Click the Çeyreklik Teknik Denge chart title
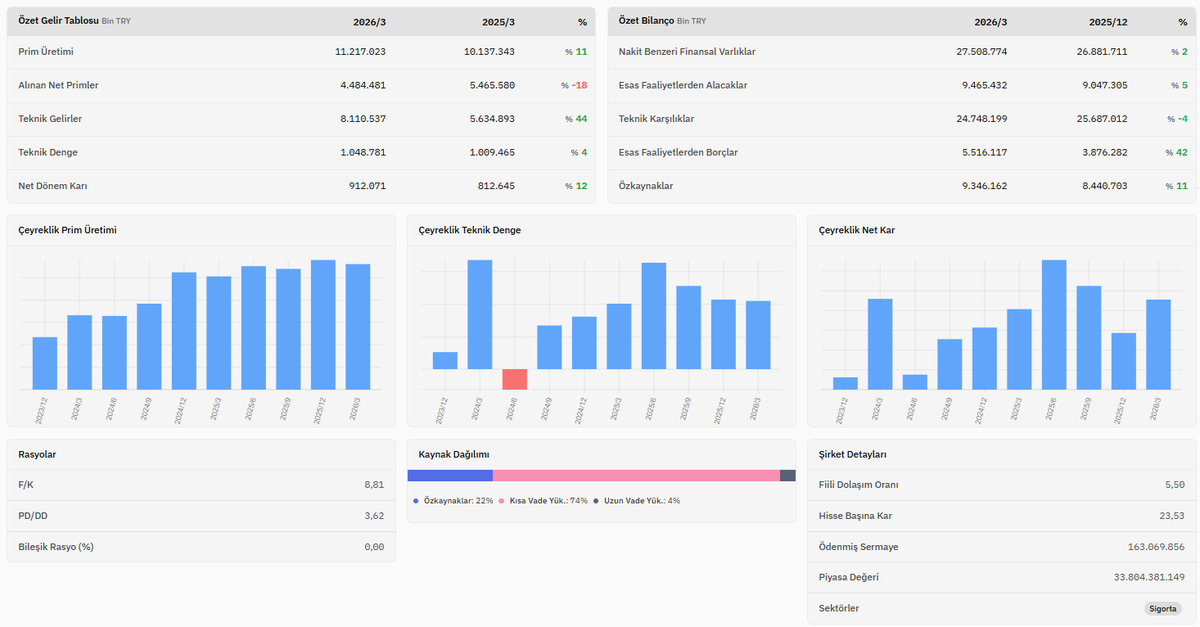This screenshot has height=627, width=1200. pos(470,230)
